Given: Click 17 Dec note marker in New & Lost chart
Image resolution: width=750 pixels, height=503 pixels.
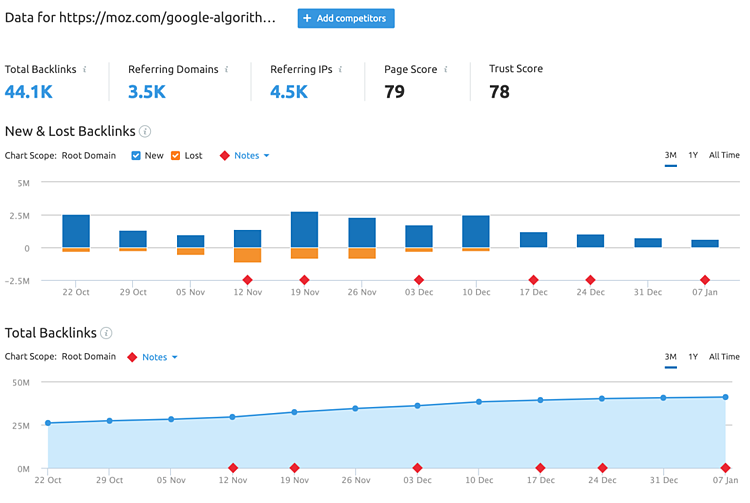Looking at the screenshot, I should tap(533, 280).
